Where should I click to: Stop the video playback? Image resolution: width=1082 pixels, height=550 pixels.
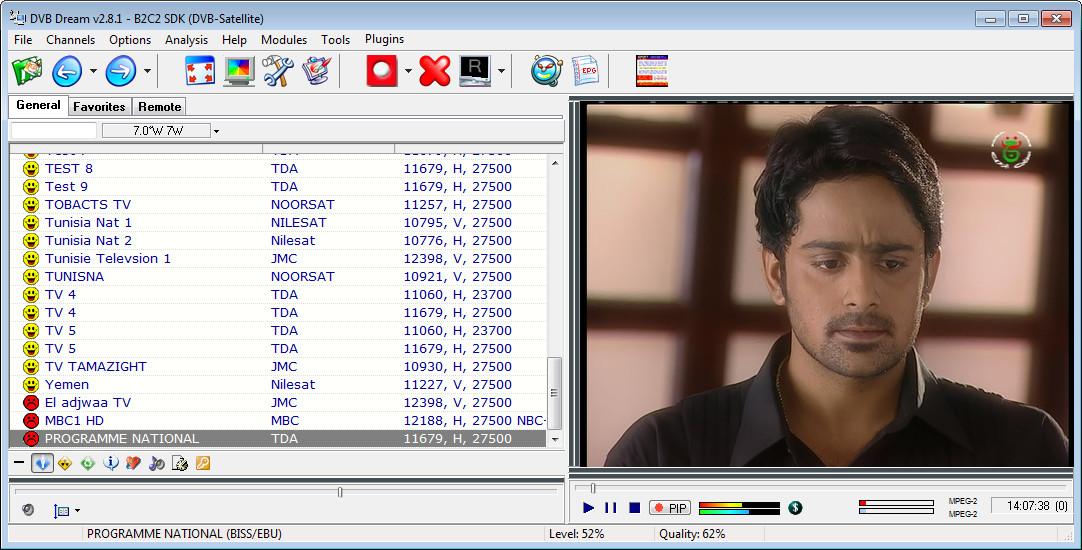[x=634, y=508]
